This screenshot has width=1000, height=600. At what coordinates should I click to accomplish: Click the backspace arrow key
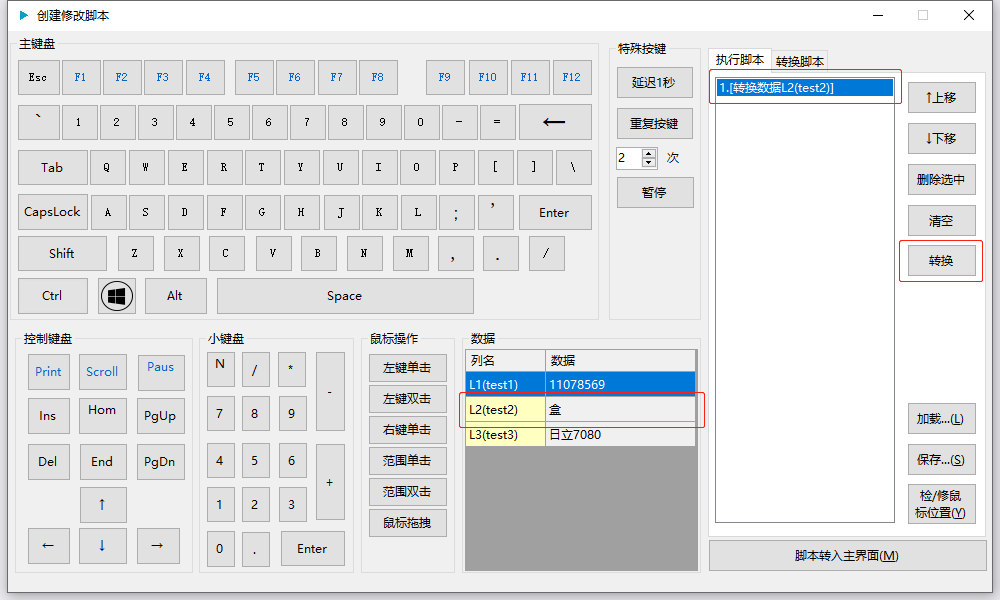pyautogui.click(x=555, y=122)
